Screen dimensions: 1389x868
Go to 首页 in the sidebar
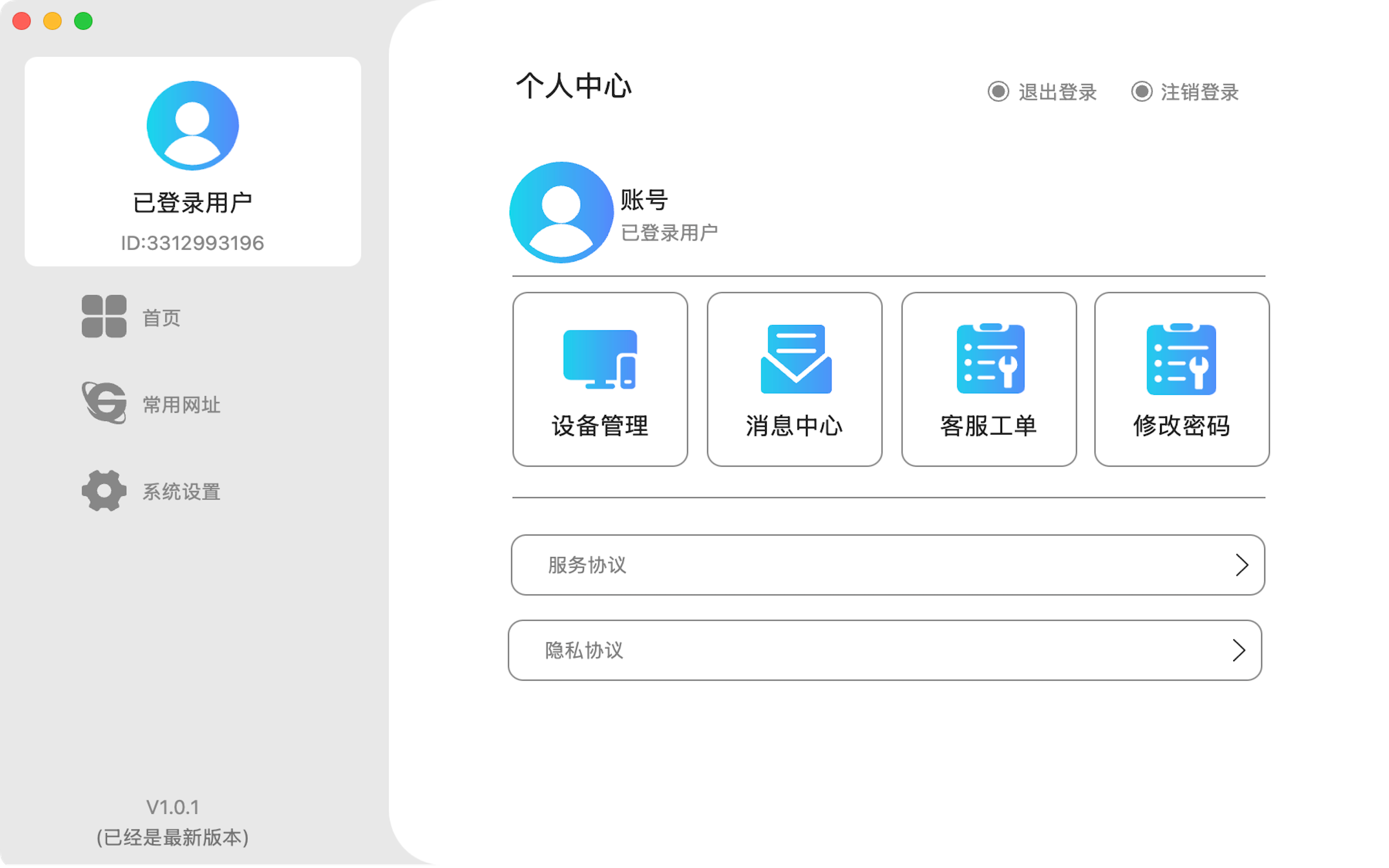[x=161, y=317]
